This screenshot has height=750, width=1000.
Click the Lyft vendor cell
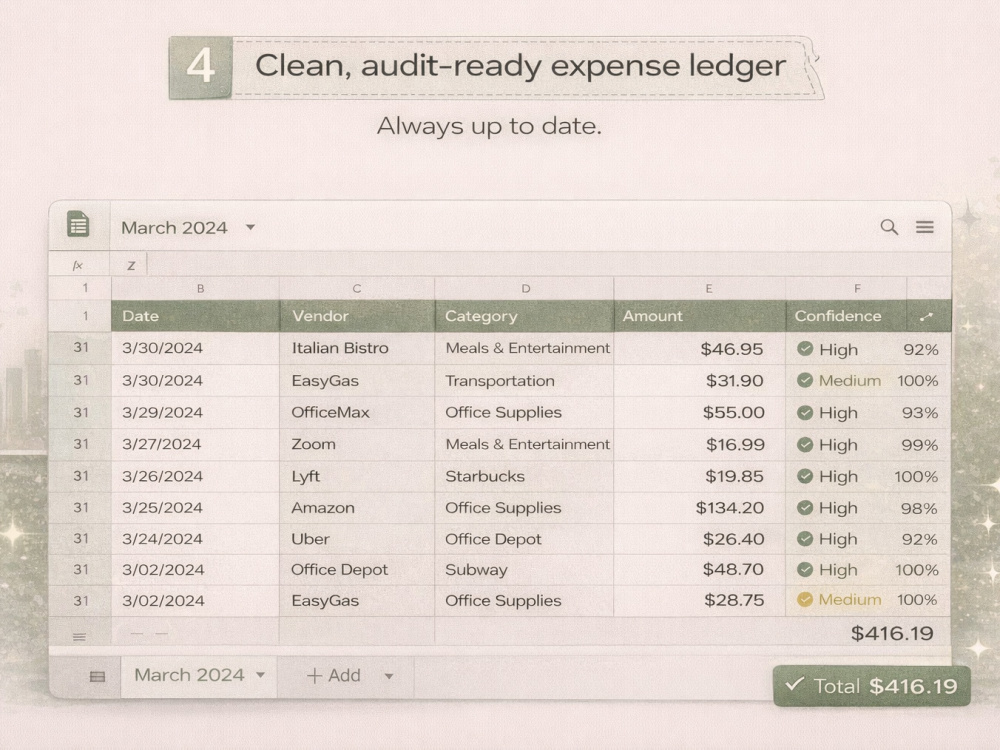[357, 476]
